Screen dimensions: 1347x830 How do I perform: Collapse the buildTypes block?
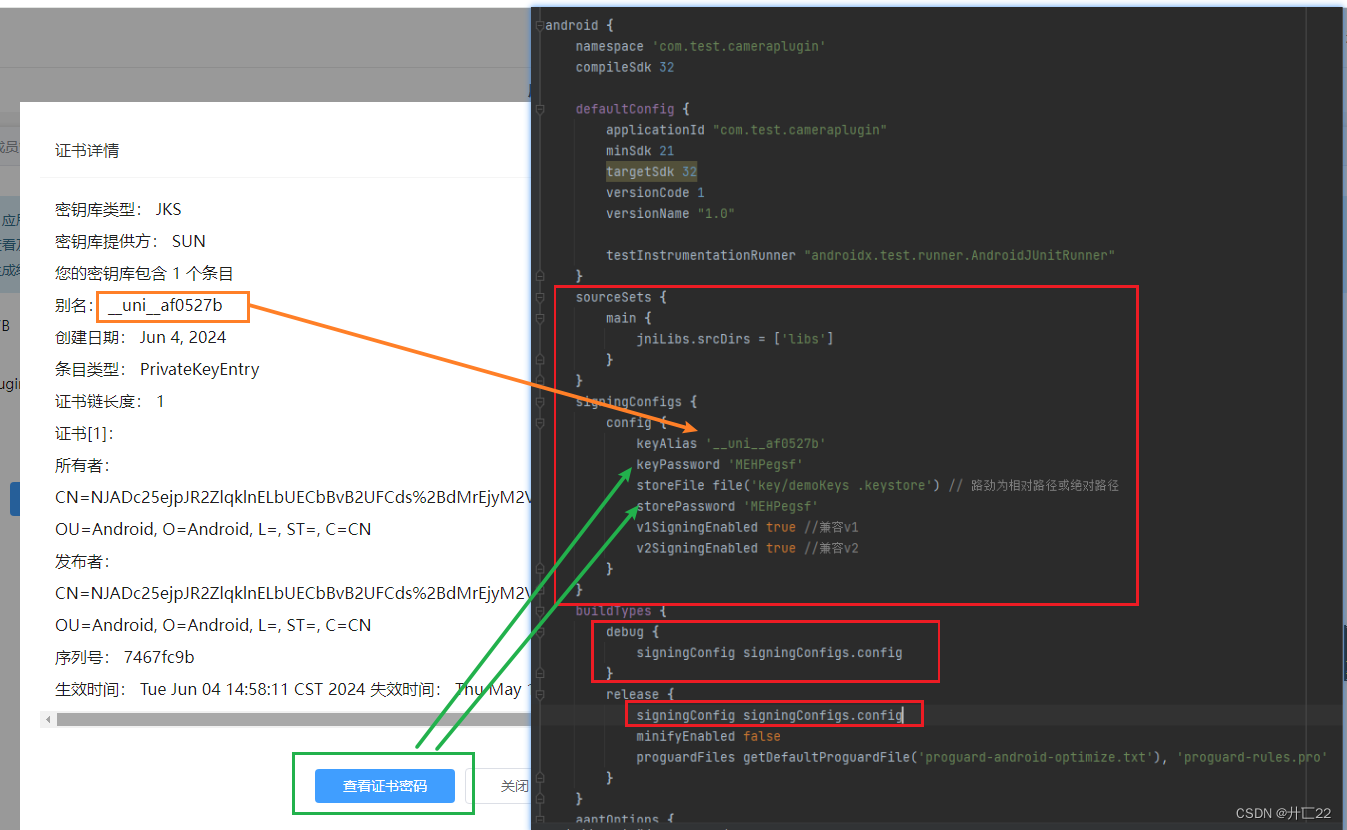click(540, 610)
